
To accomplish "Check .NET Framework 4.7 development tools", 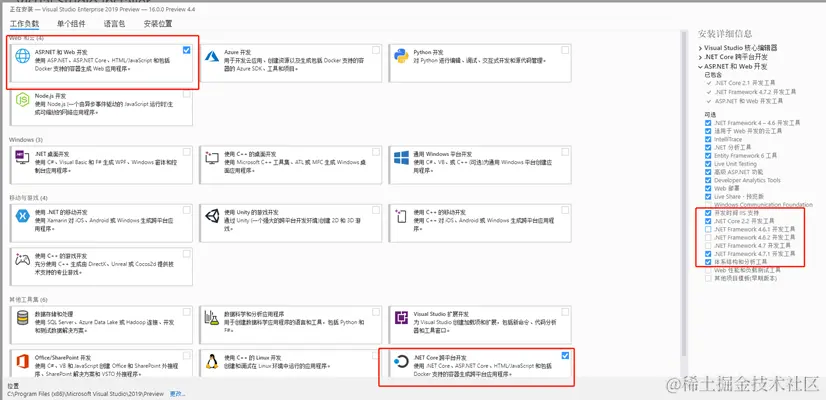I will tap(708, 246).
